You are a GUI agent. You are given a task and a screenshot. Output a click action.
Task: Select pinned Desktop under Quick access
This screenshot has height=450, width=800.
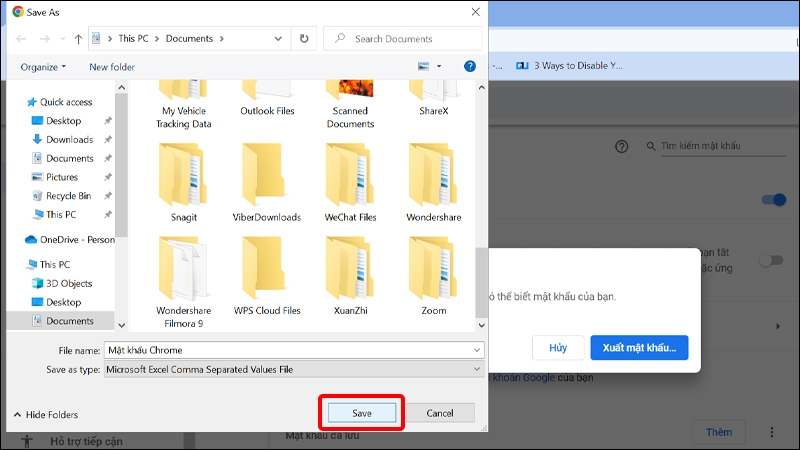point(63,121)
